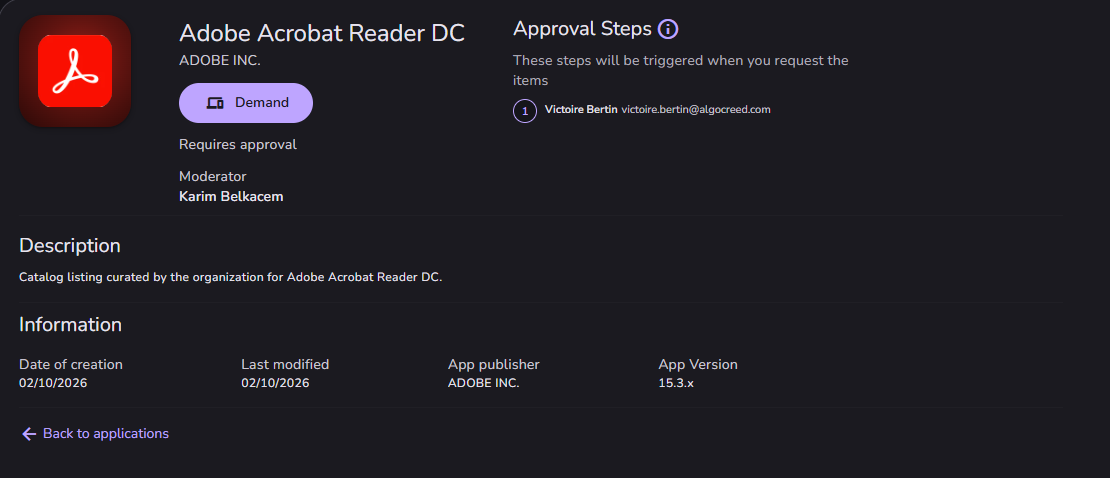Select the approver name Victoire Bertin

coord(580,110)
